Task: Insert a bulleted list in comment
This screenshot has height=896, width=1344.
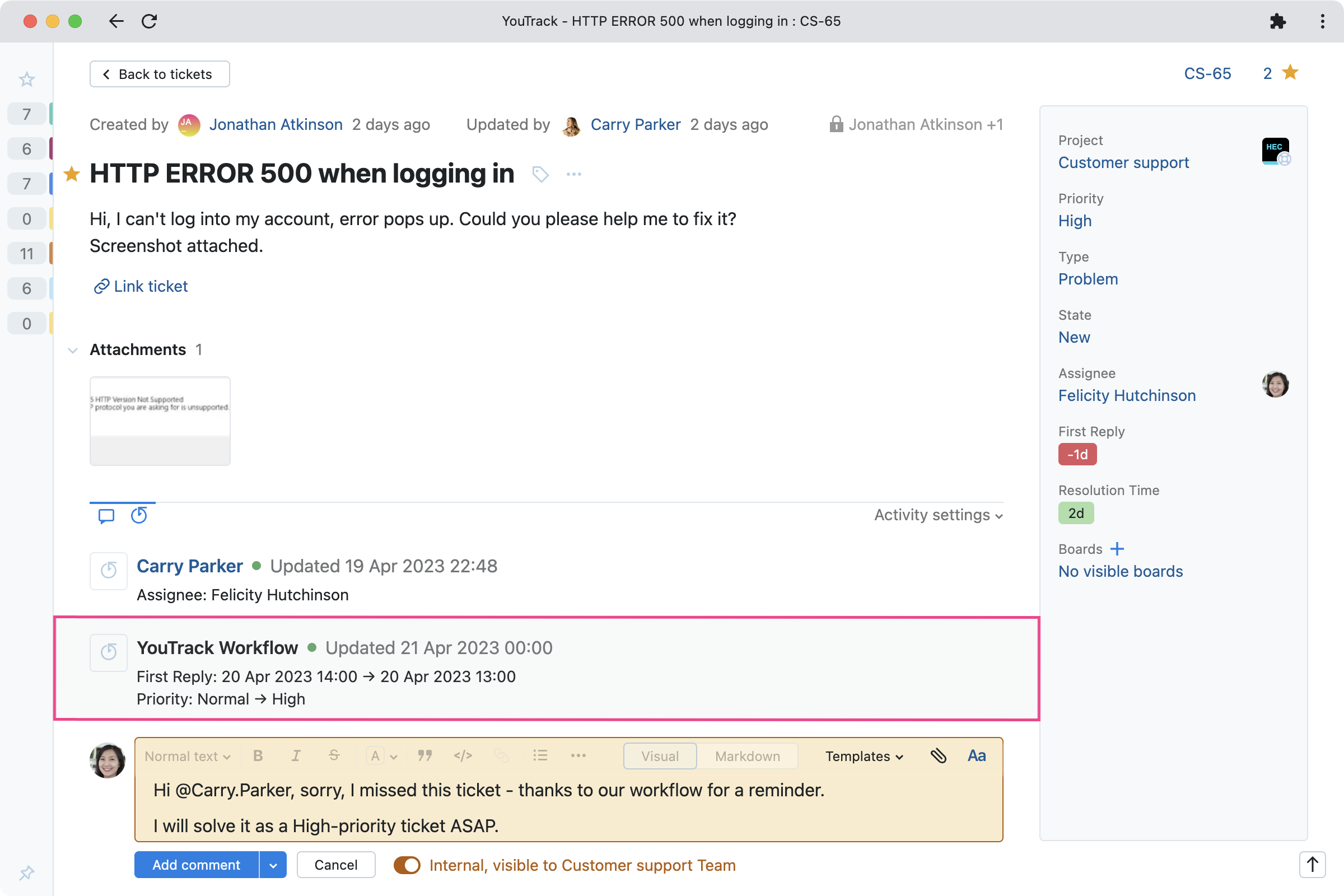Action: pyautogui.click(x=540, y=756)
